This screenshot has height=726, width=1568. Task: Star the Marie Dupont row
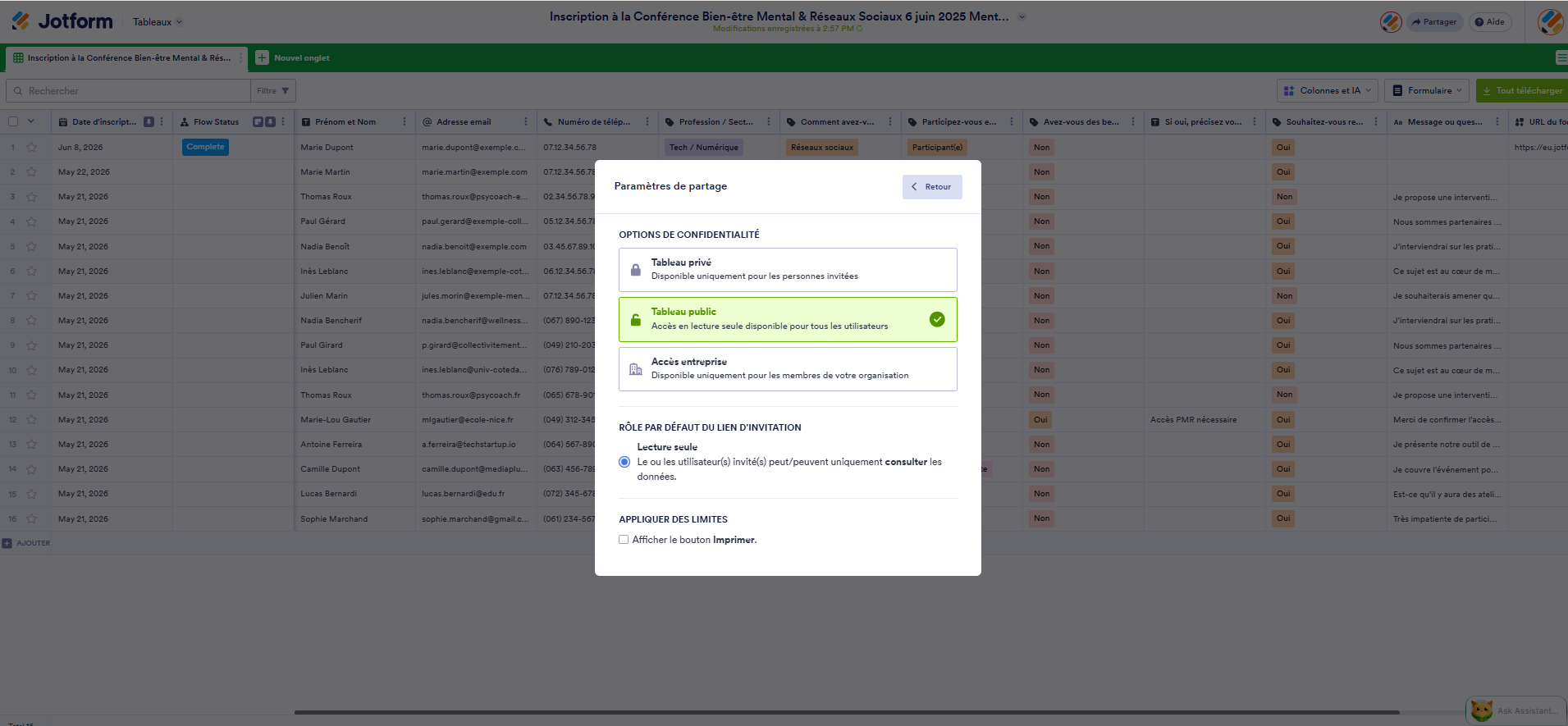(x=31, y=148)
